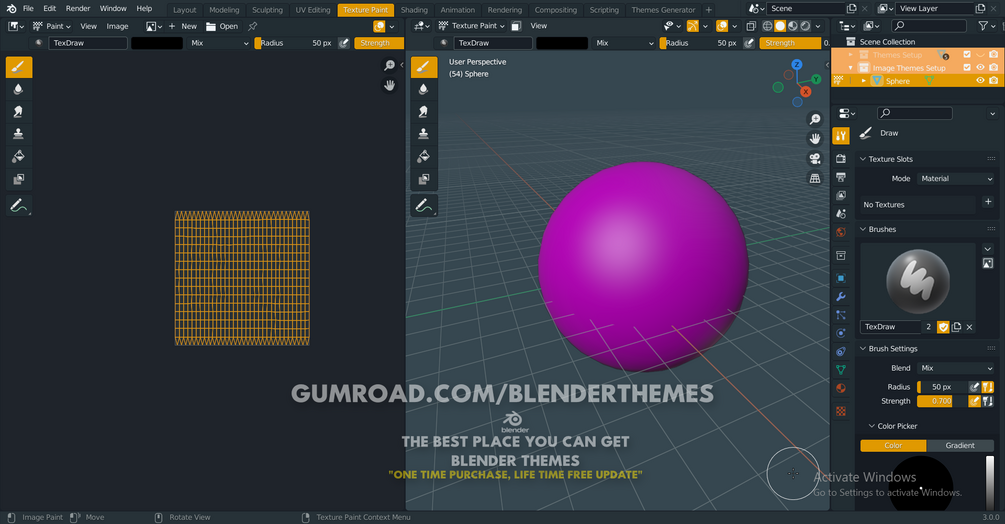Enable solid viewport shading mode
This screenshot has height=524, width=1005.
point(780,26)
